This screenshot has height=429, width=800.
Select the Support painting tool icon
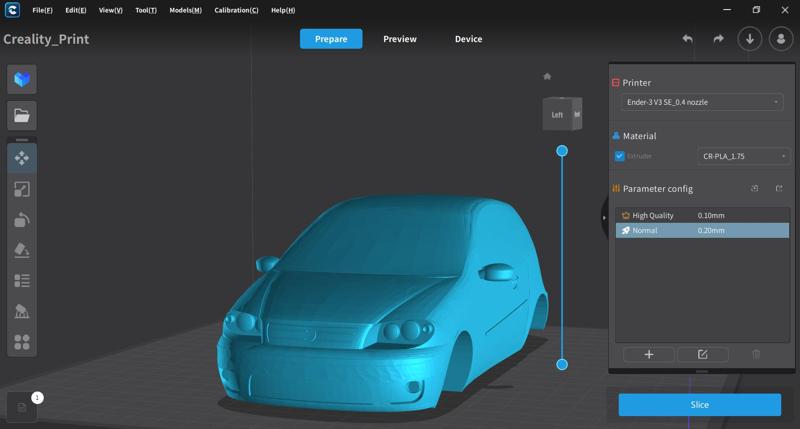click(21, 311)
